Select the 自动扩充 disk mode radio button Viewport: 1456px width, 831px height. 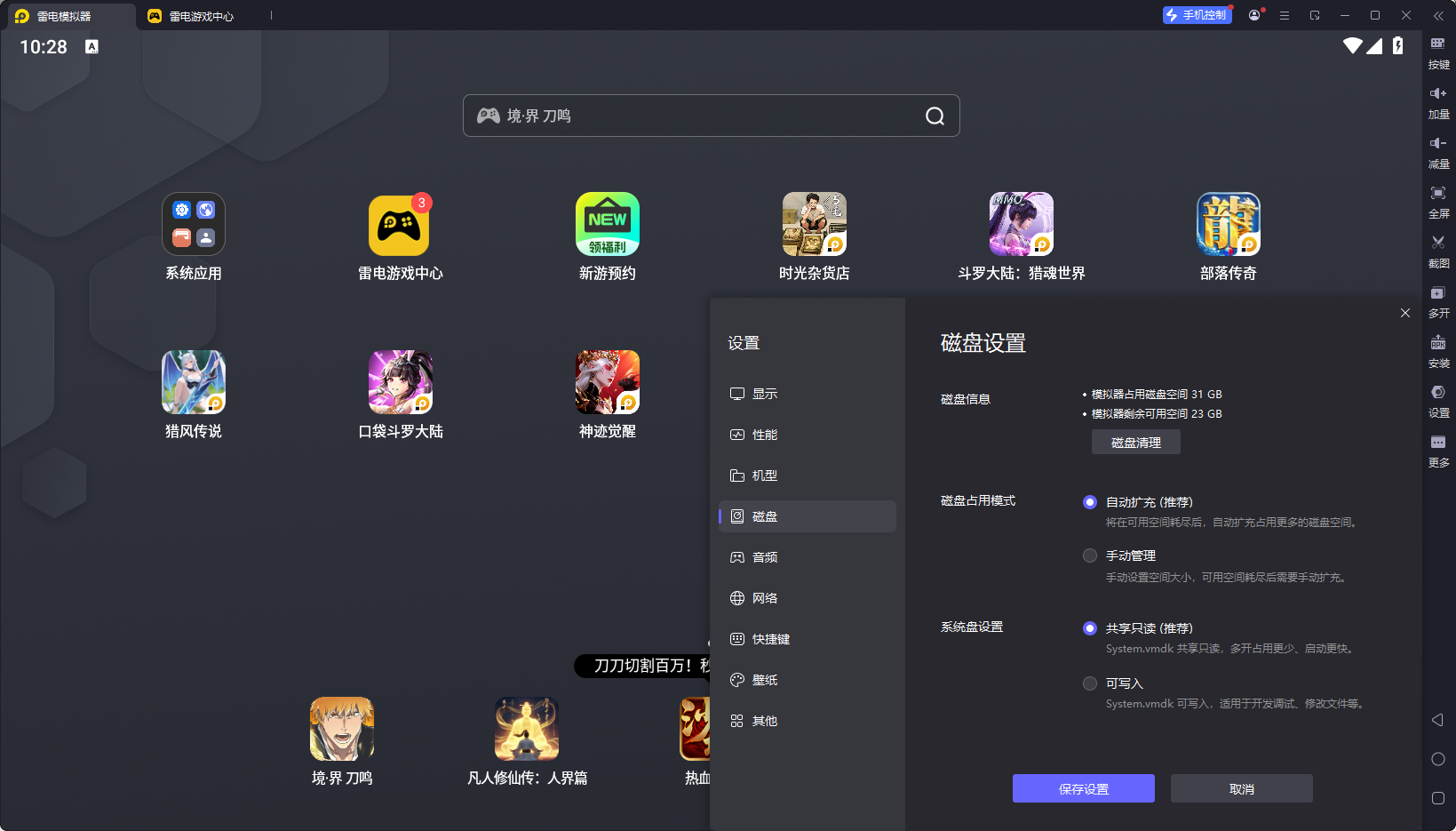point(1090,502)
